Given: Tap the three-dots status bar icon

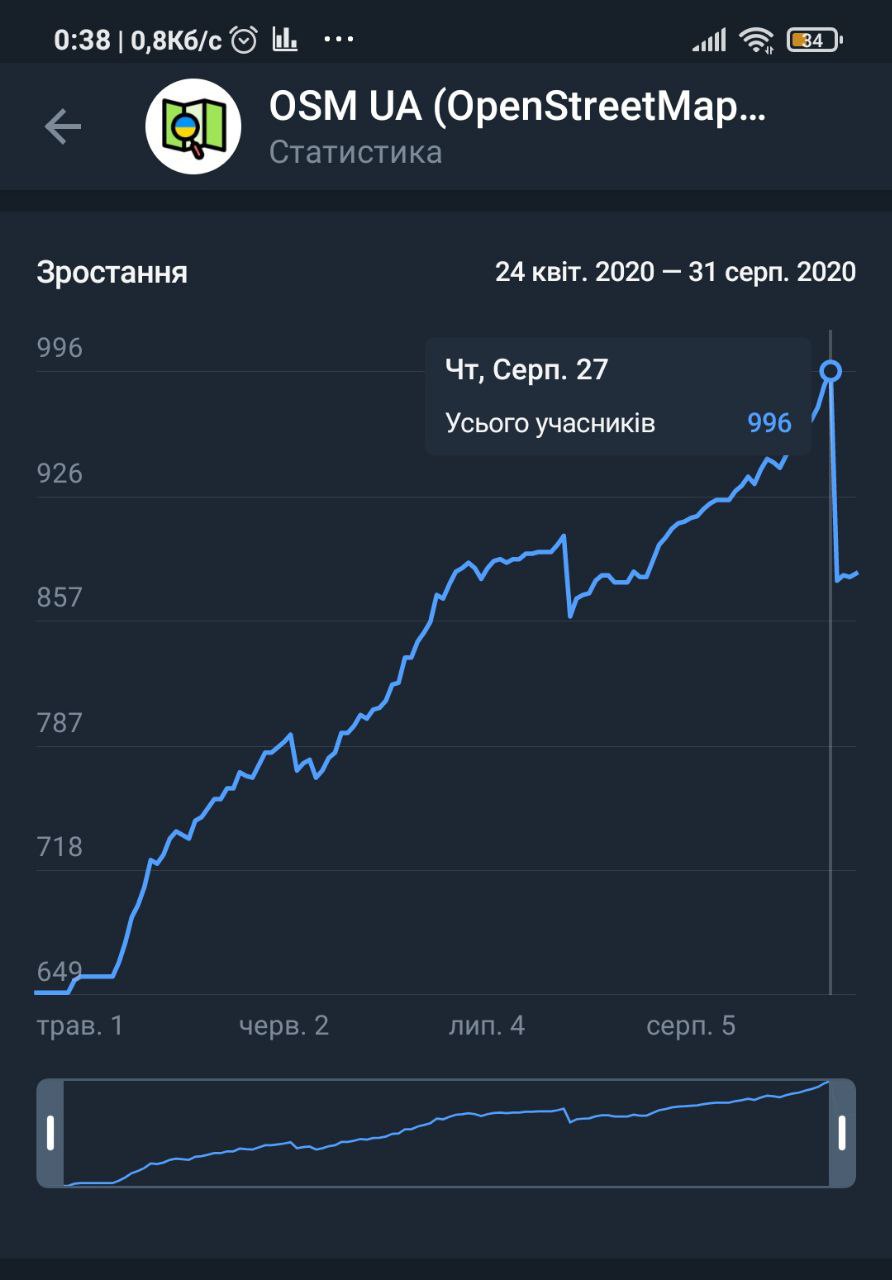Looking at the screenshot, I should tap(339, 40).
